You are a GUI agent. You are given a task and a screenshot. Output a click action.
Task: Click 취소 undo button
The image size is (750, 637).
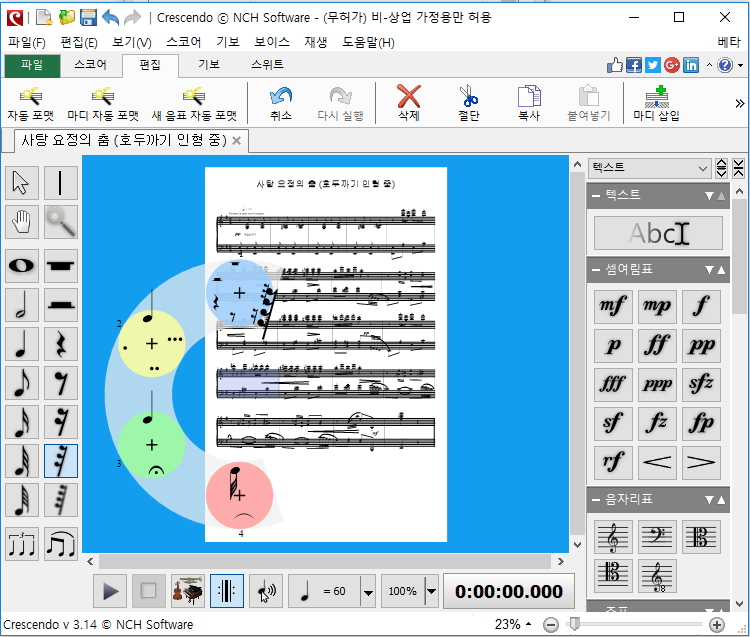click(x=281, y=103)
